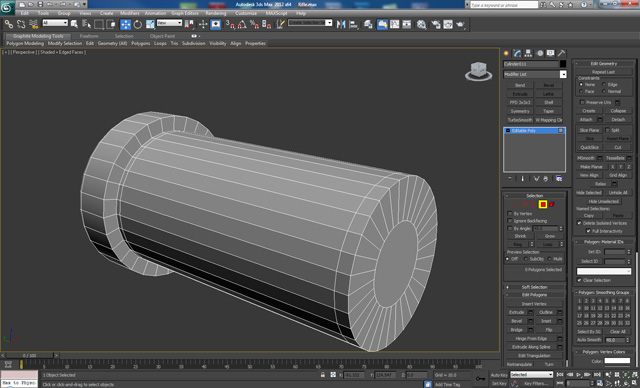The width and height of the screenshot is (640, 388).
Task: Collapse Edit Polygons rollout
Action: pos(534,295)
